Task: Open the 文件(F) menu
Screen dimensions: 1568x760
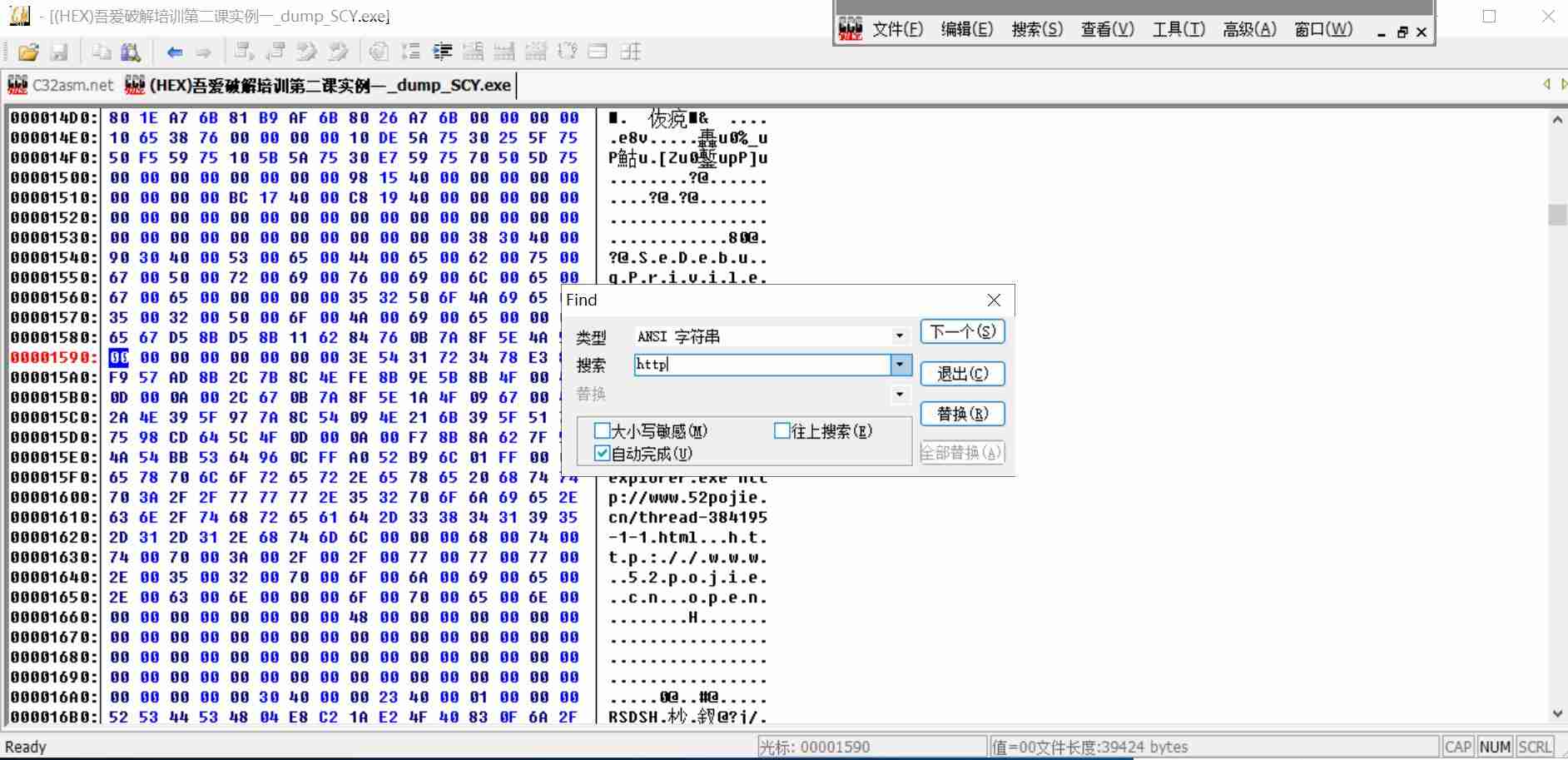Action: pyautogui.click(x=897, y=30)
